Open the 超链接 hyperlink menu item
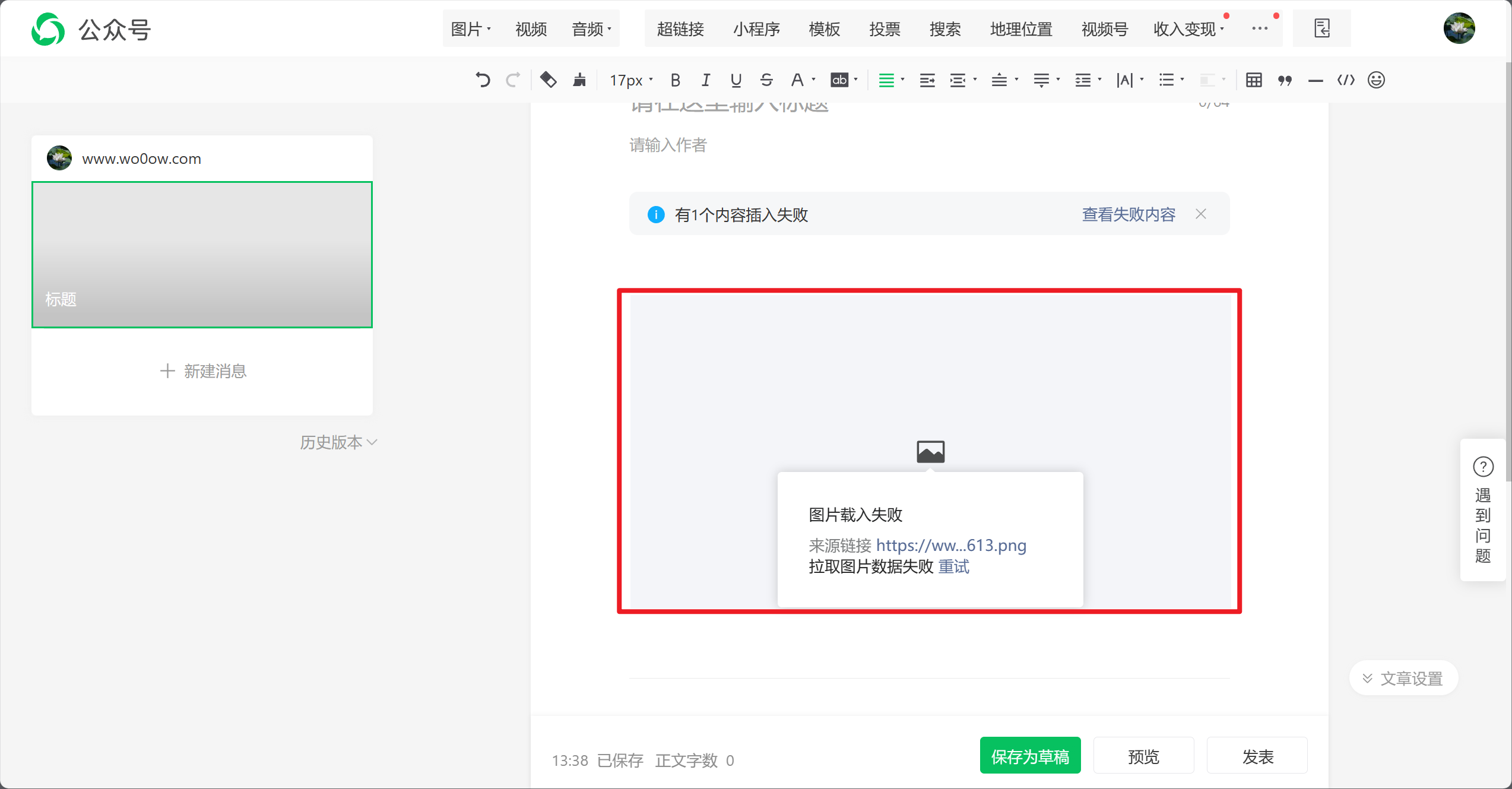 (680, 28)
